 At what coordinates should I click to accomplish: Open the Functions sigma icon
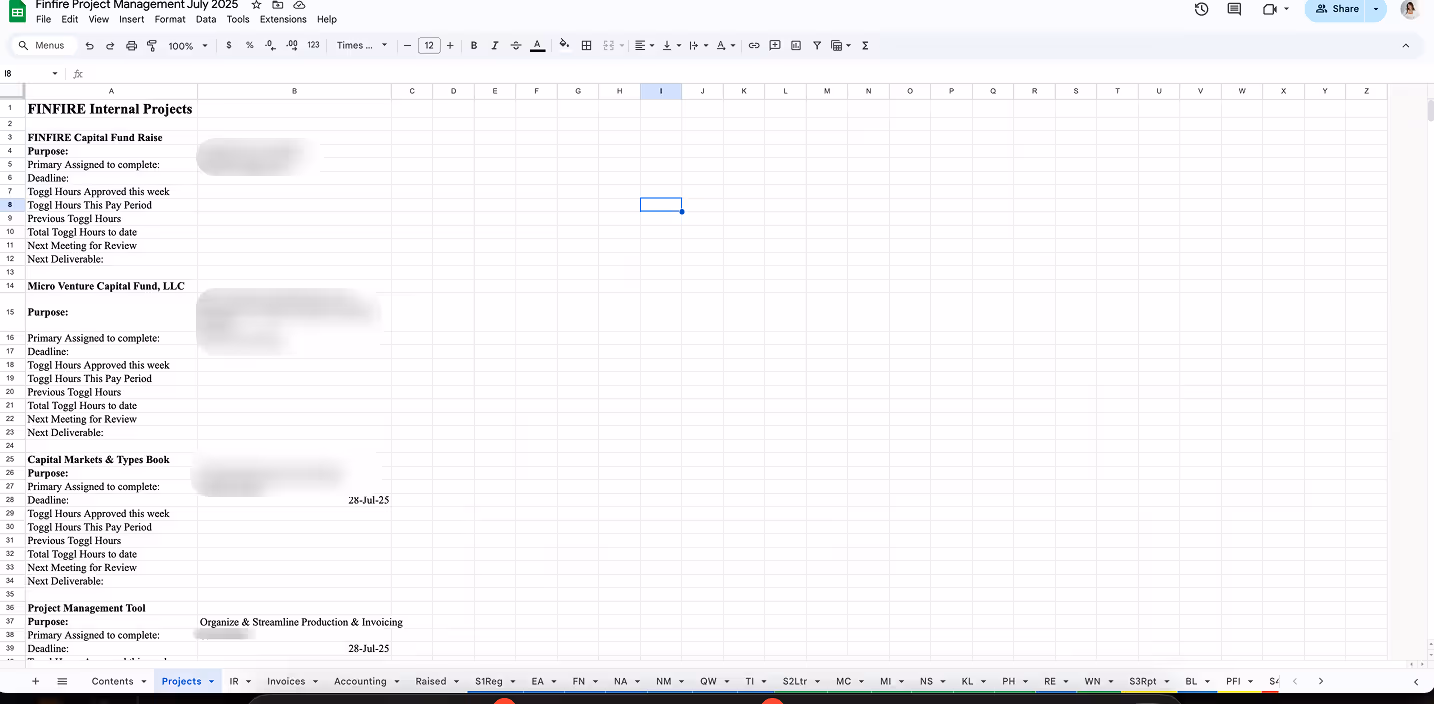(865, 46)
